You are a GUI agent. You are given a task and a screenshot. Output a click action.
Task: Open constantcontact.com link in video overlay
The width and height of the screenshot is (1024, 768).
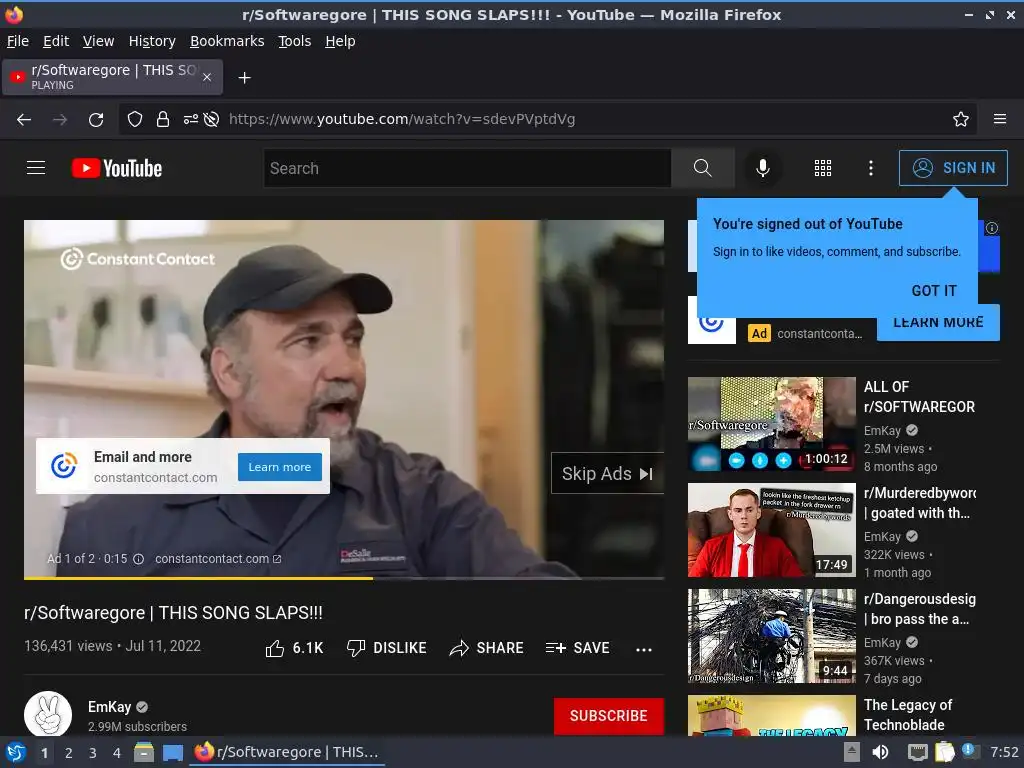(x=218, y=559)
